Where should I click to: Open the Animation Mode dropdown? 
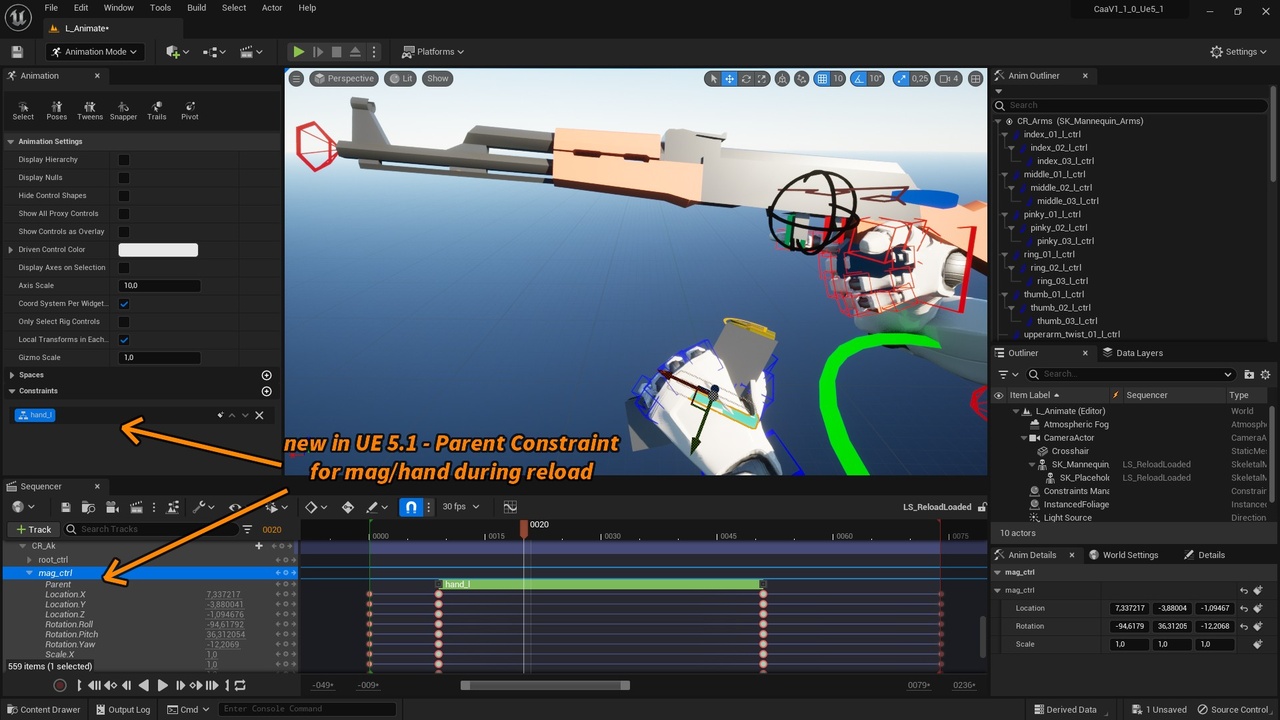click(95, 52)
